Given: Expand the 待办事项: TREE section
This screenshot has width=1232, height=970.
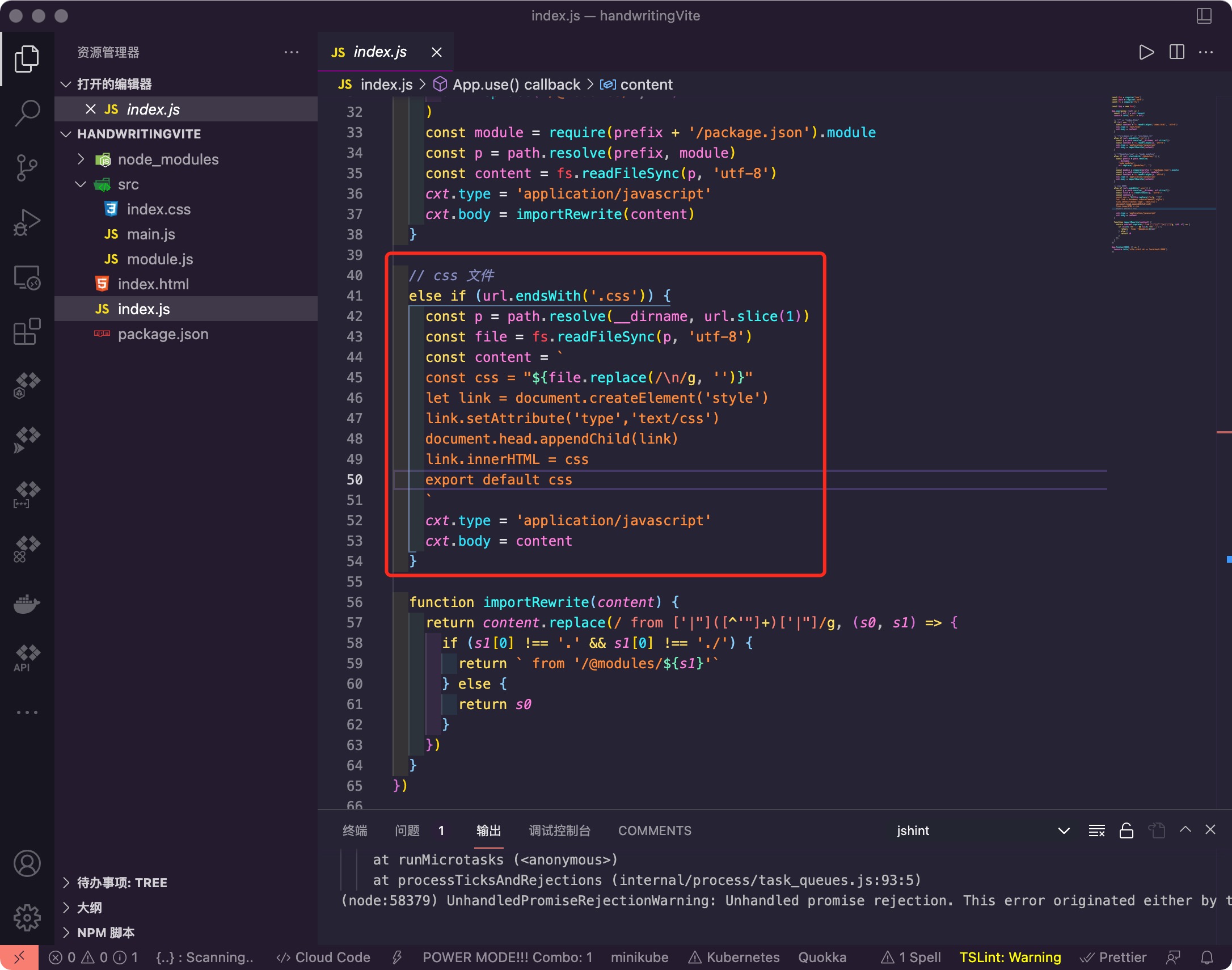Looking at the screenshot, I should point(66,883).
